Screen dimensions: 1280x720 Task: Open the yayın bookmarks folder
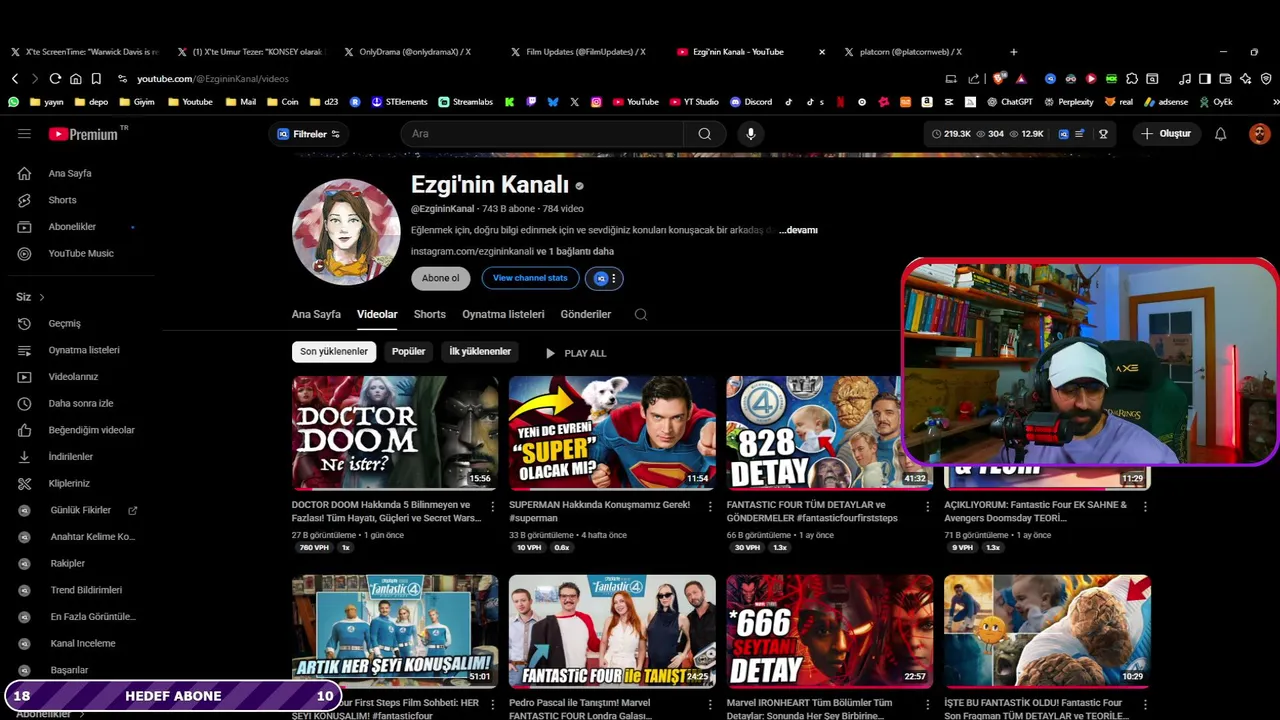tap(46, 102)
